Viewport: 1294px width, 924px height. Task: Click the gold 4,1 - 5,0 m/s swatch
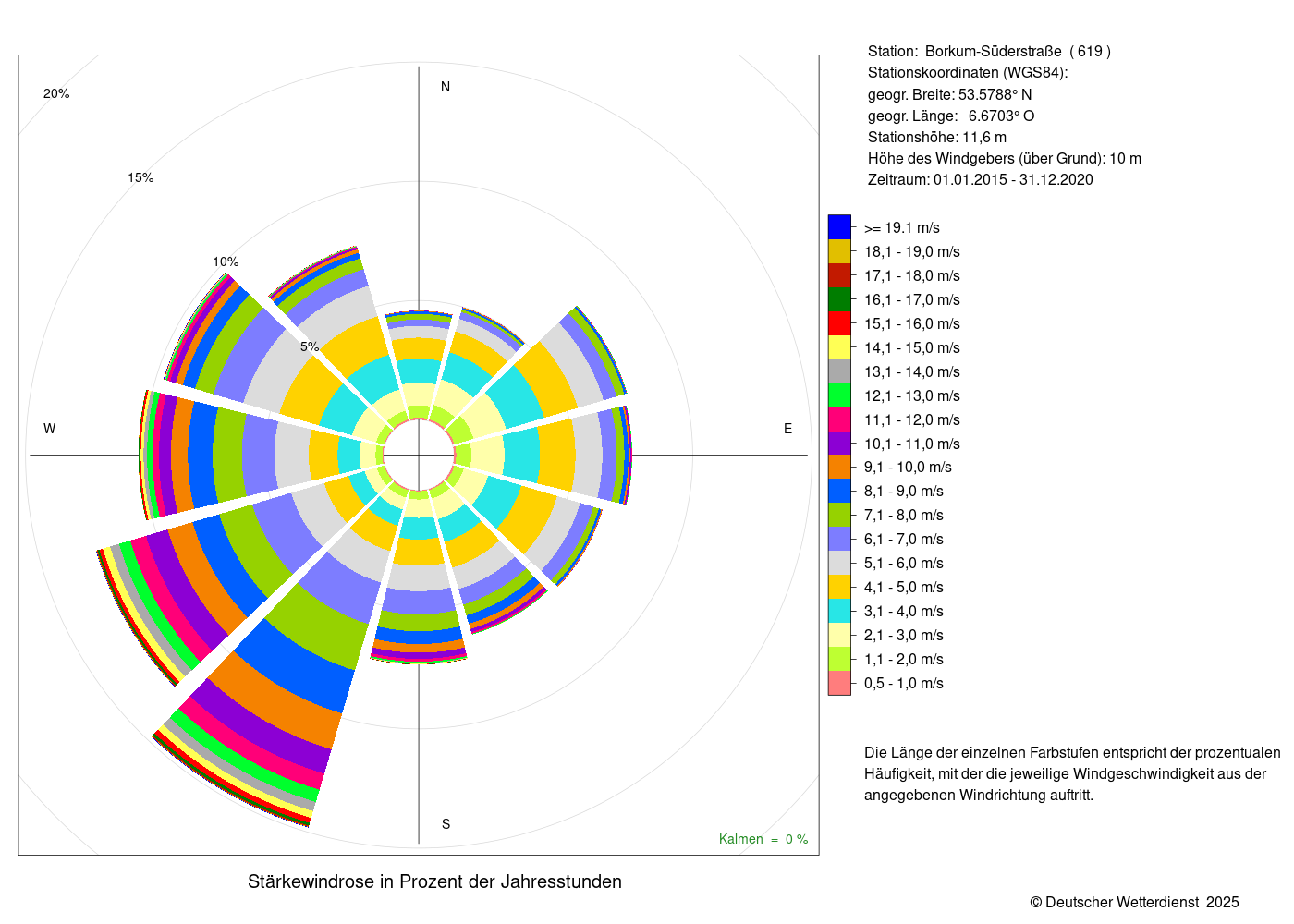(x=839, y=587)
